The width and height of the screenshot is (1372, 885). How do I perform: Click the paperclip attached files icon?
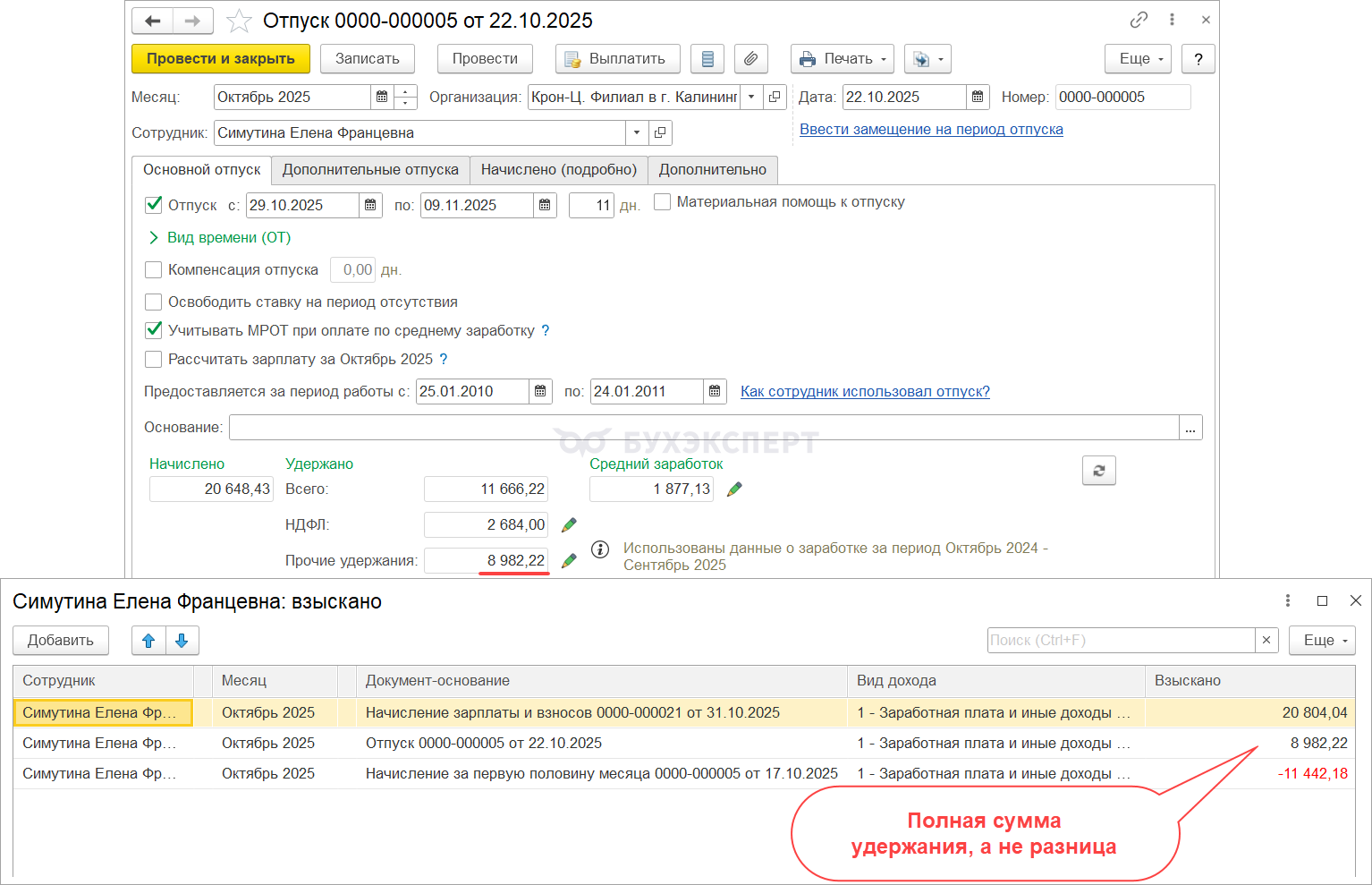coord(750,59)
